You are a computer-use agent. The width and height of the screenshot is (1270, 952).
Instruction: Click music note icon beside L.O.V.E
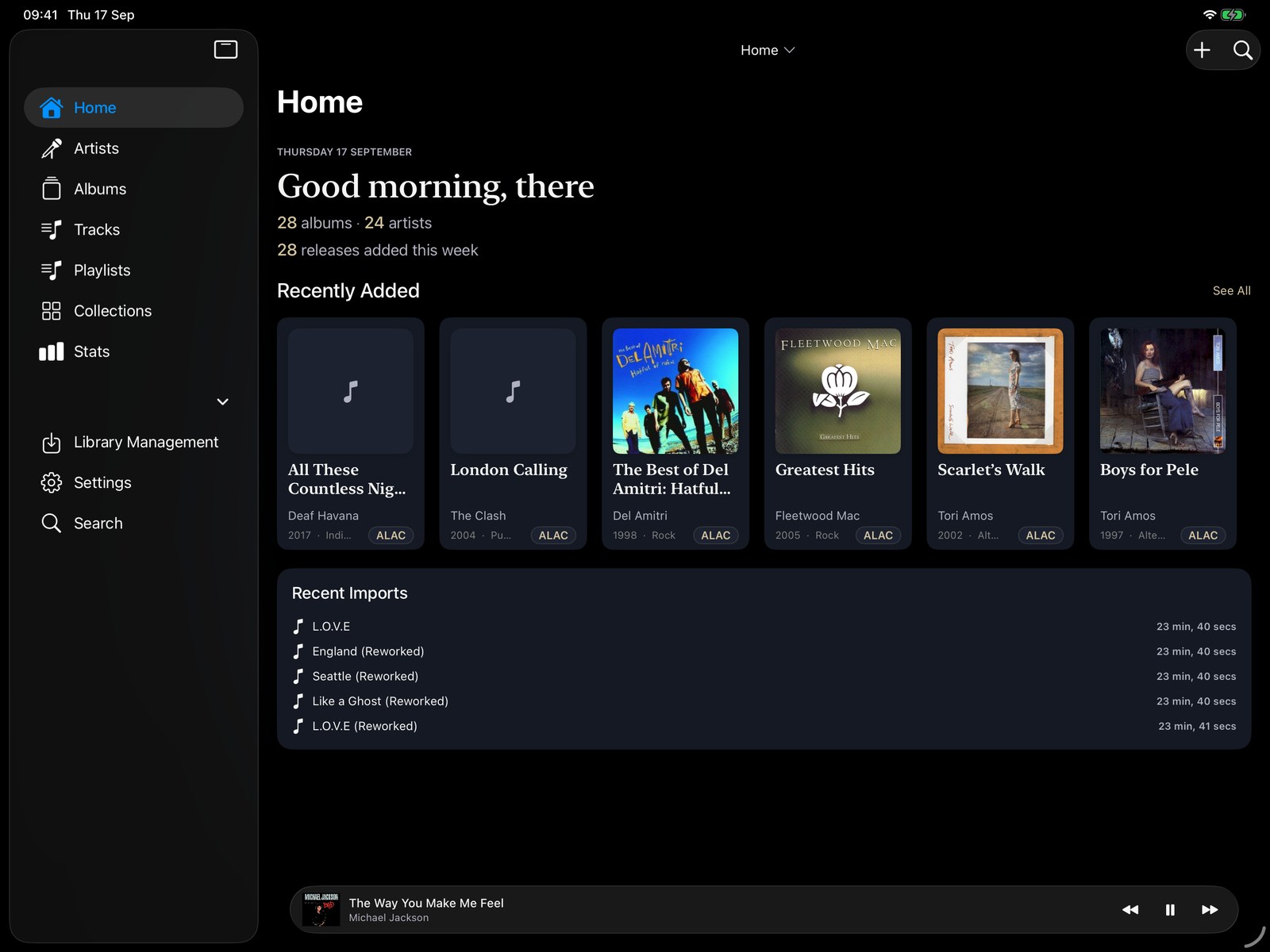pos(298,627)
